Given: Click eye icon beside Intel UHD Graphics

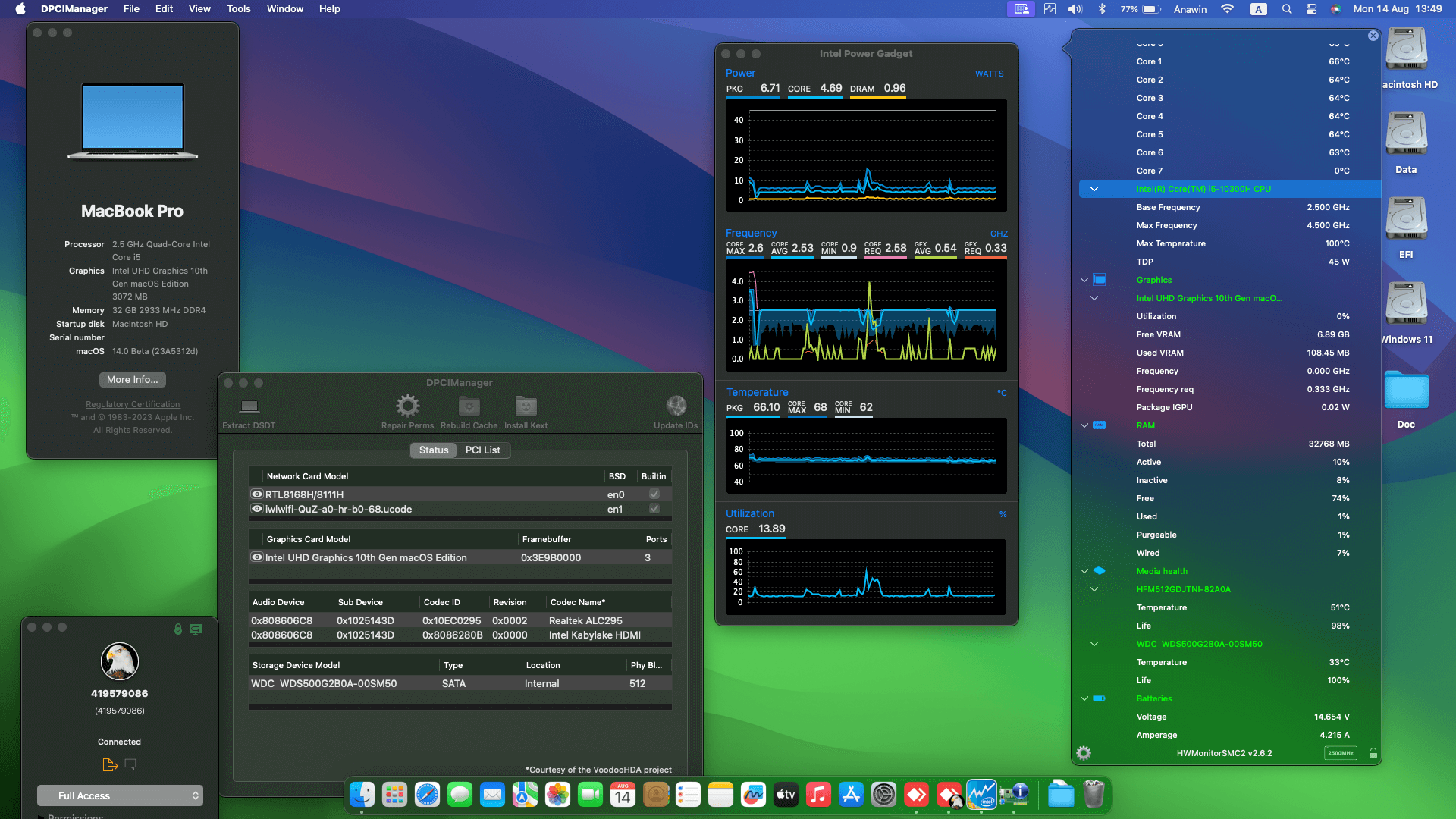Looking at the screenshot, I should (x=257, y=557).
